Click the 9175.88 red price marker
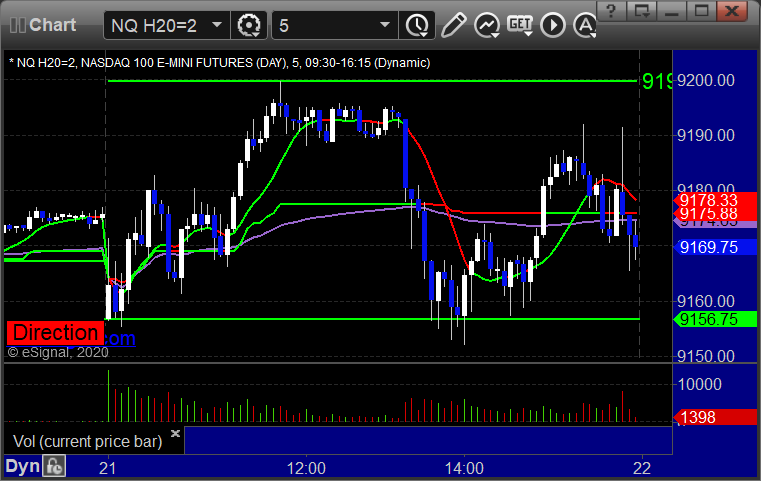This screenshot has height=481, width=761. [x=714, y=214]
